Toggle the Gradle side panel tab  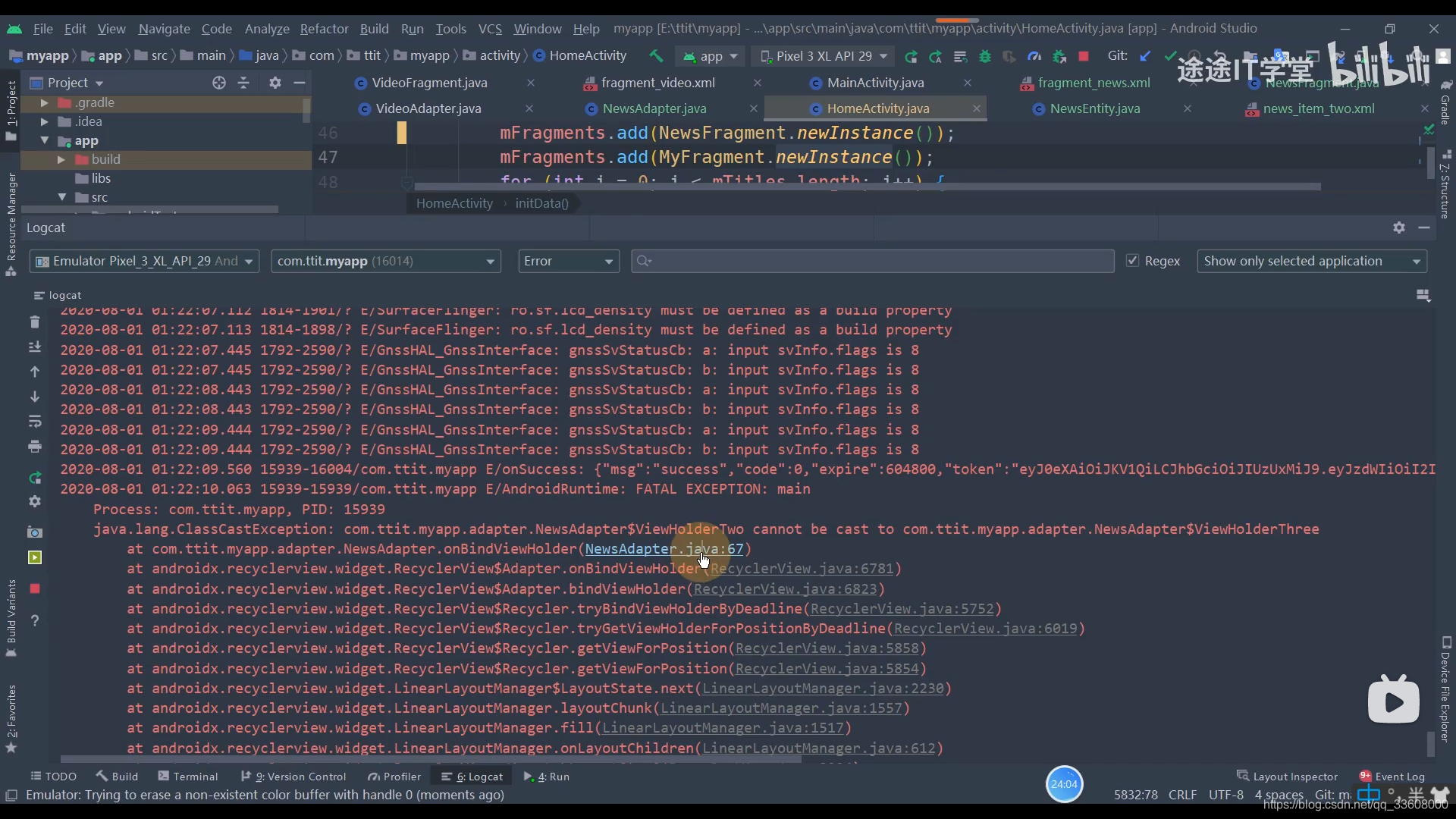(x=1445, y=102)
